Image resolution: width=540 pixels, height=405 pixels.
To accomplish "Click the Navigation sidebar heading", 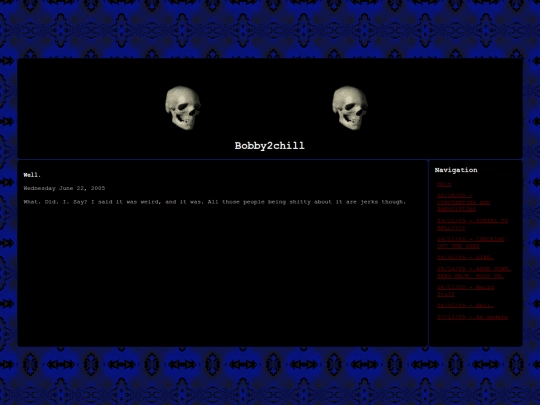I will point(456,170).
